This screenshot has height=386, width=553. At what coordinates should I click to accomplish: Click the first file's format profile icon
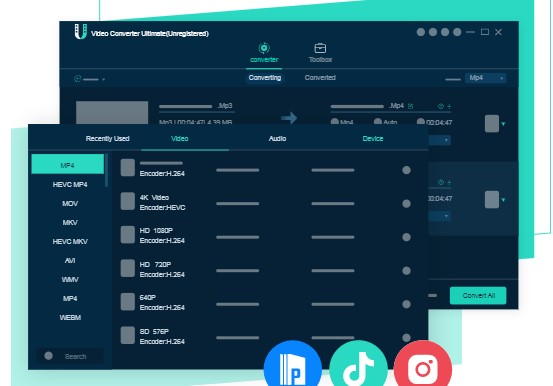[x=492, y=123]
